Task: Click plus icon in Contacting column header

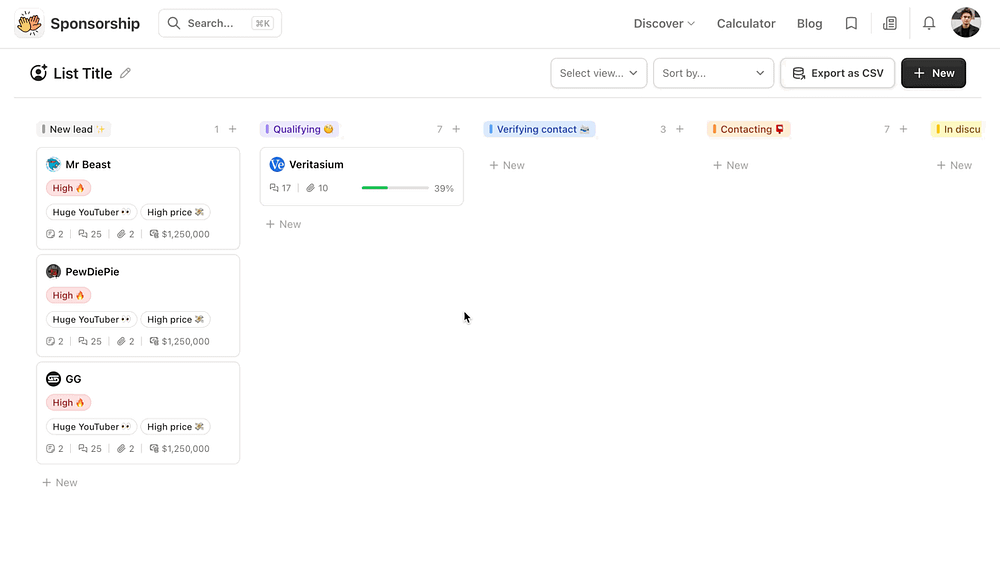Action: point(903,129)
